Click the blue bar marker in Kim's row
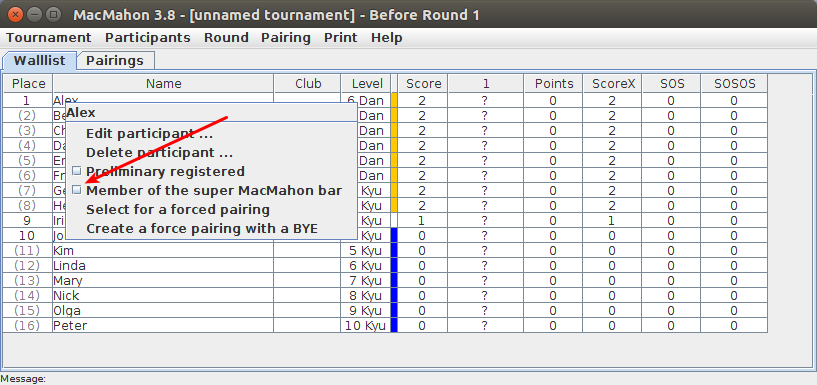Screen dimensions: 817x385 (394, 251)
